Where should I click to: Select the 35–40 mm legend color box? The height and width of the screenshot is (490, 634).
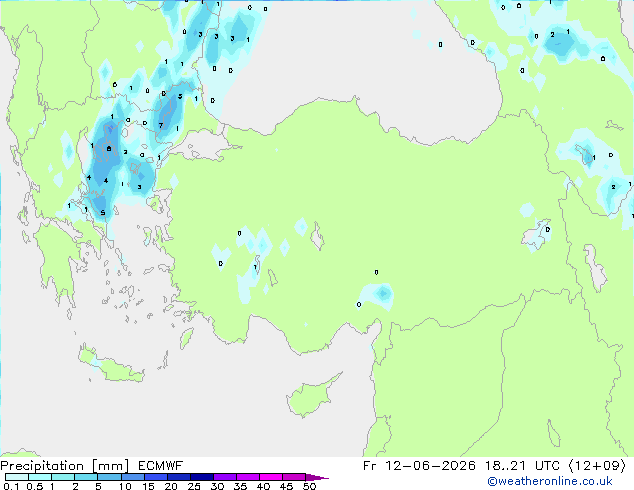point(247,477)
